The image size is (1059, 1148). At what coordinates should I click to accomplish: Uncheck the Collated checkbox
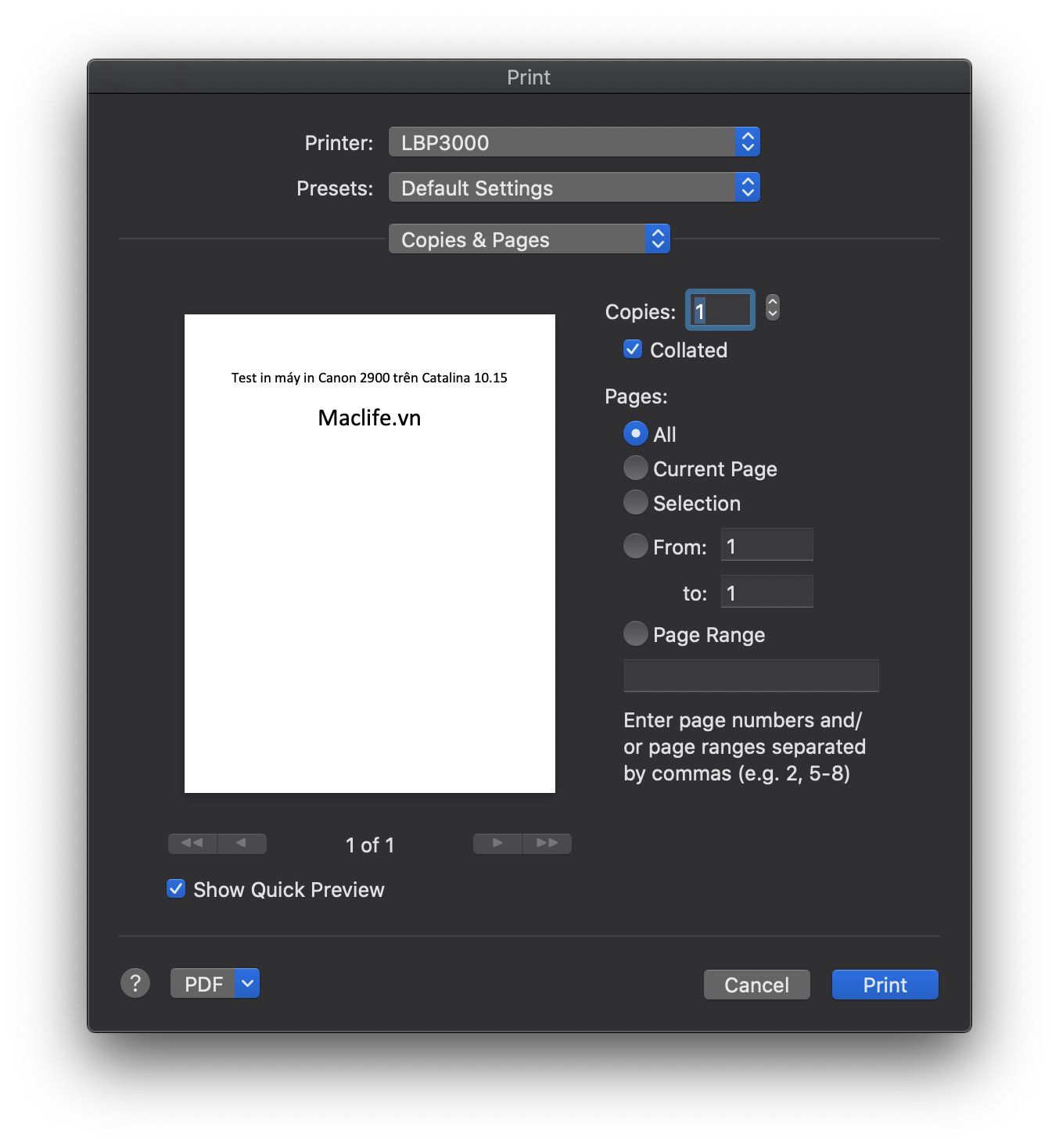[x=633, y=349]
